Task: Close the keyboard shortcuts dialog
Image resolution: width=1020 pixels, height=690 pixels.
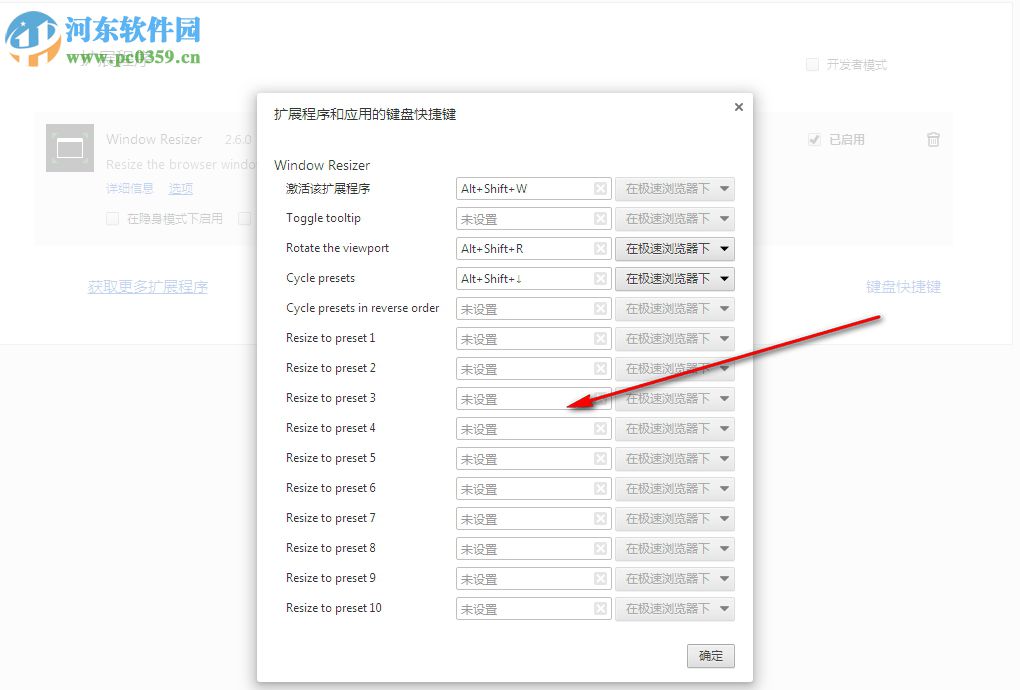Action: [x=738, y=107]
